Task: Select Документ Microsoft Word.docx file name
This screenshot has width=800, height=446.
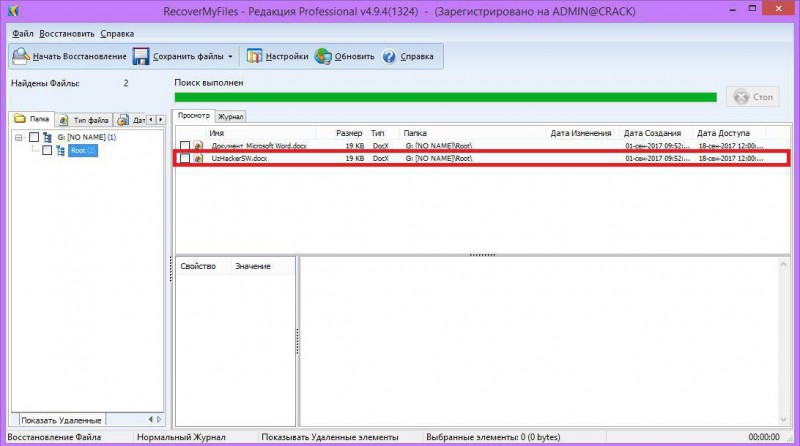Action: pyautogui.click(x=259, y=146)
